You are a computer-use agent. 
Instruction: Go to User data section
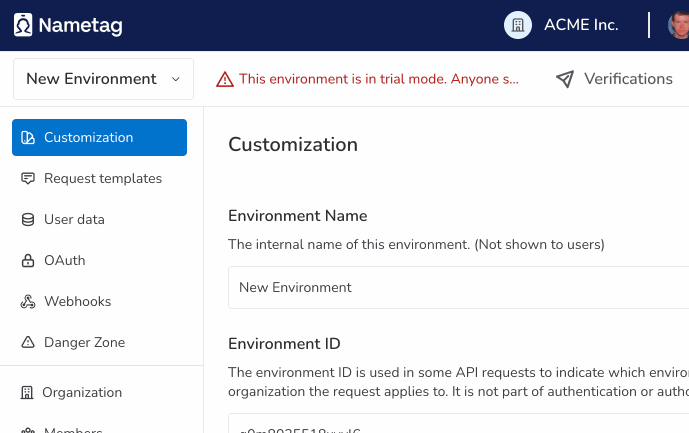coord(74,220)
